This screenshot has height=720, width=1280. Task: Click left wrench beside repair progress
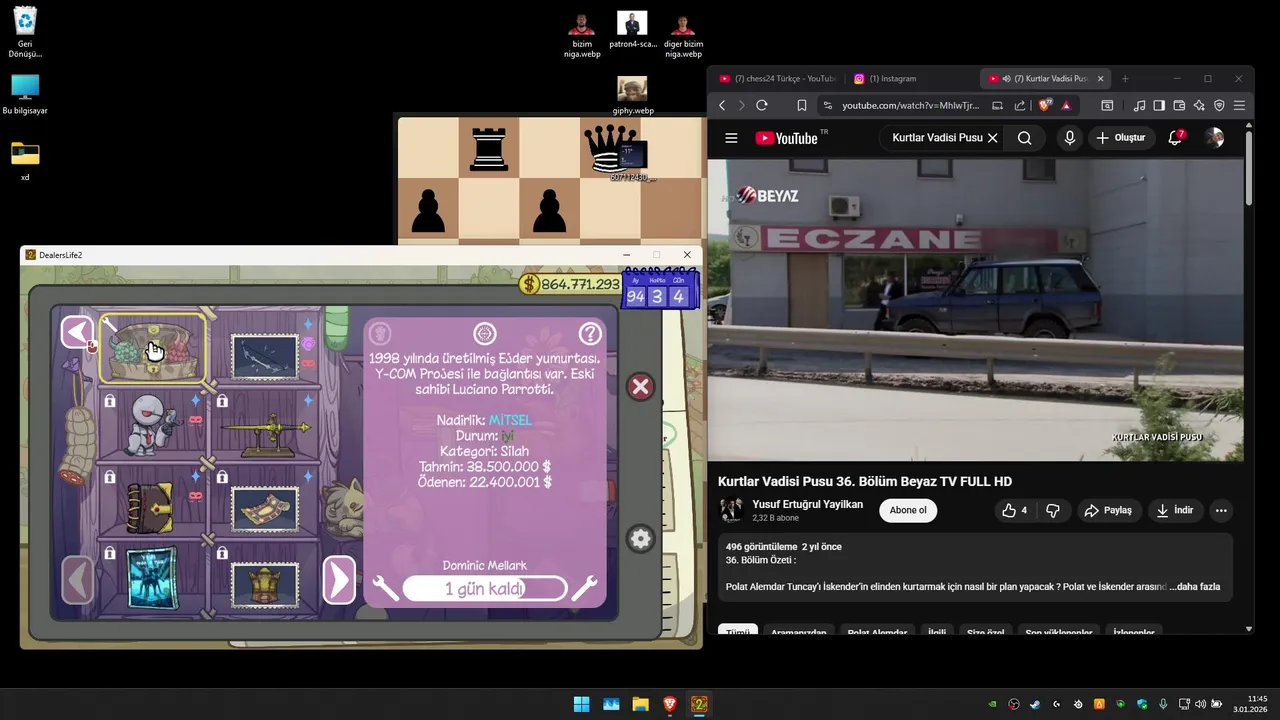(385, 588)
